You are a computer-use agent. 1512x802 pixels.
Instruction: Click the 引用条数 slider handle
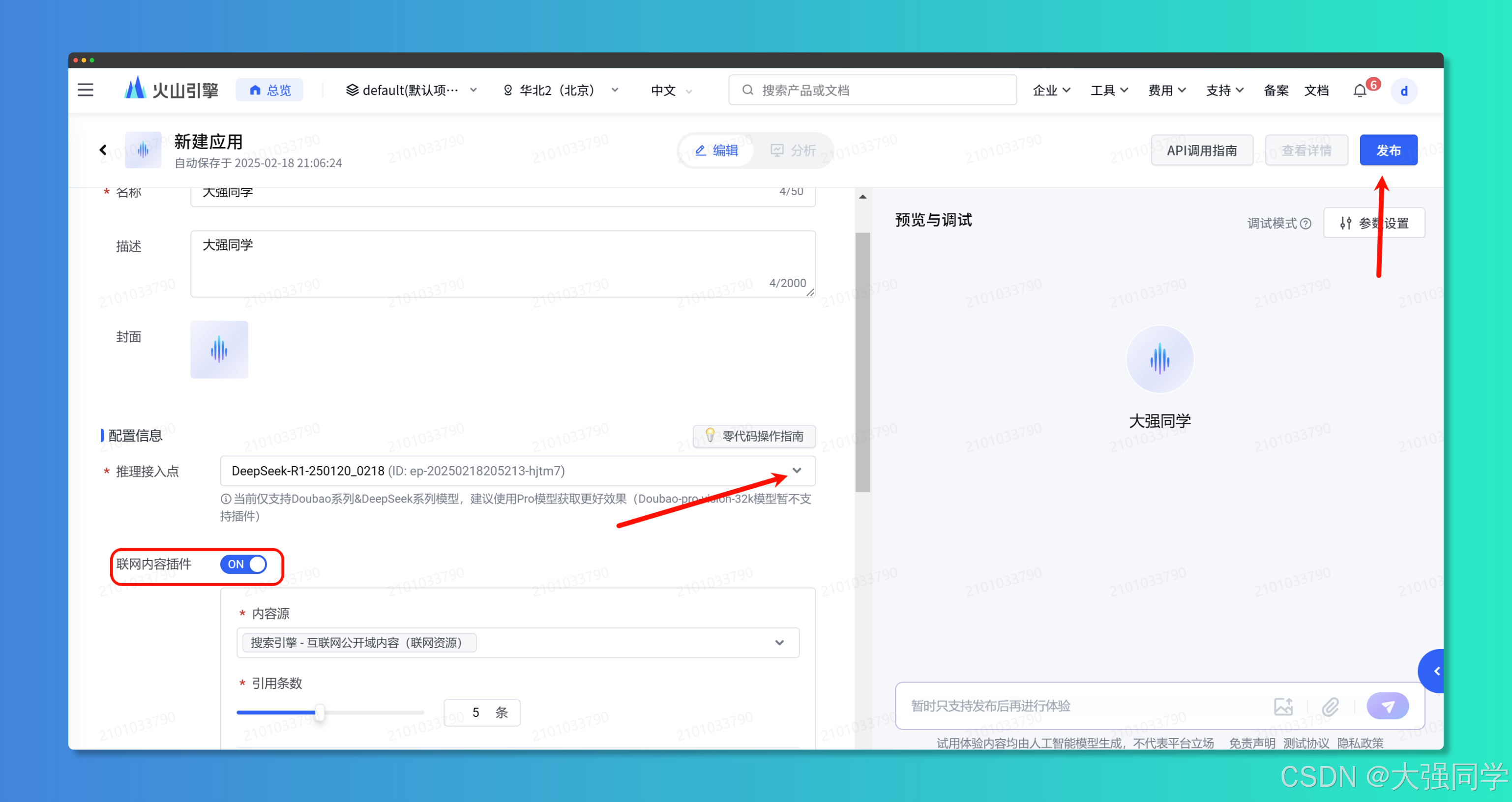[319, 713]
